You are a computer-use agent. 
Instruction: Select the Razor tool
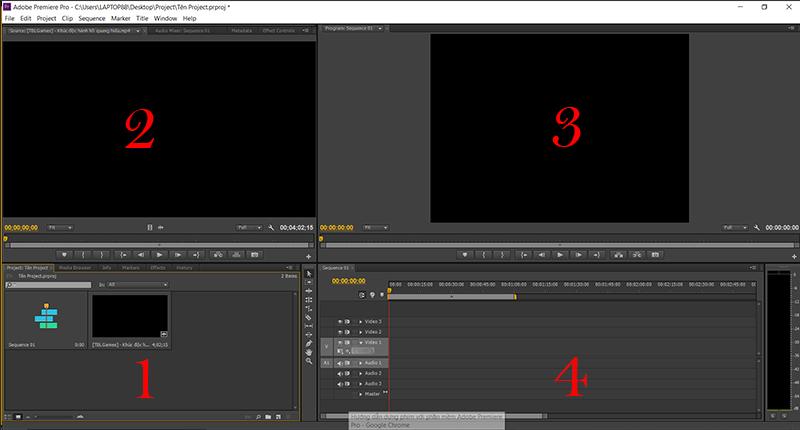pyautogui.click(x=309, y=317)
